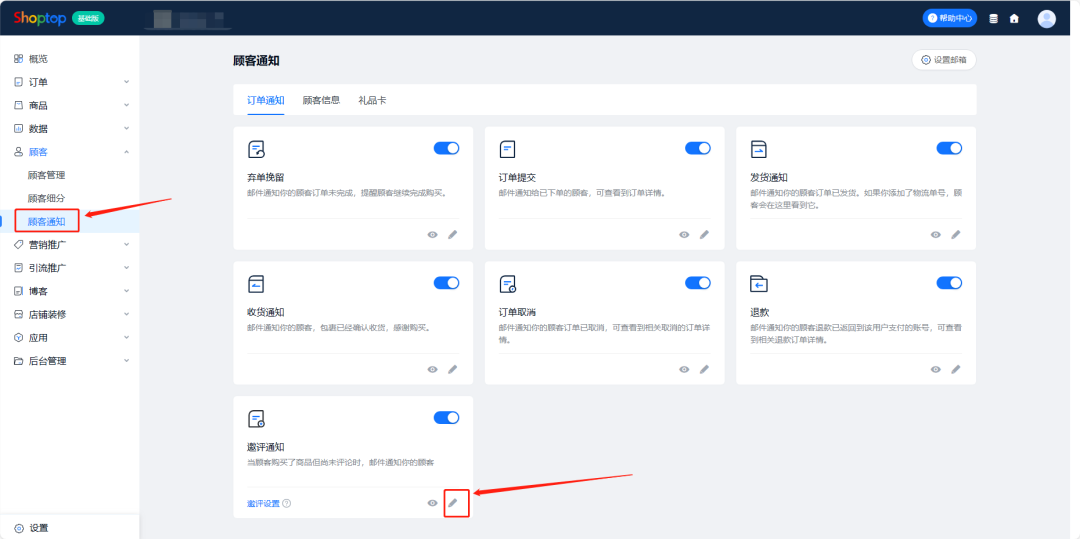Click the edit pencil on 邀评通知 card
Screen dimensions: 1080x539
click(453, 503)
